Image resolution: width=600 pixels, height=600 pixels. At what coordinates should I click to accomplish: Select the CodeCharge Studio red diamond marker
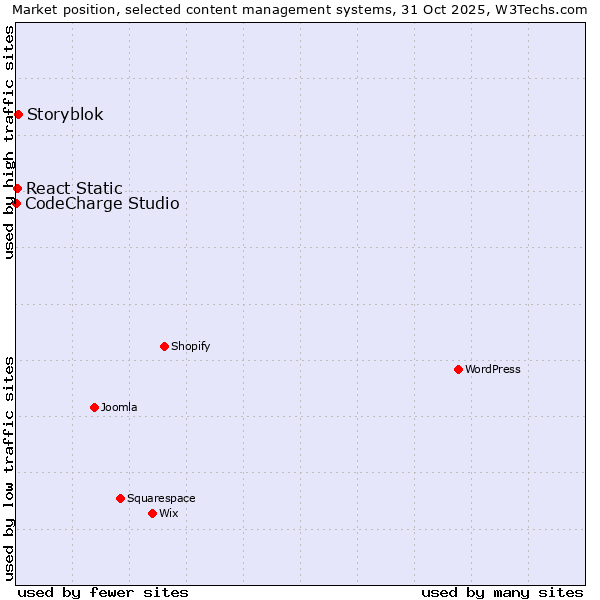16,203
